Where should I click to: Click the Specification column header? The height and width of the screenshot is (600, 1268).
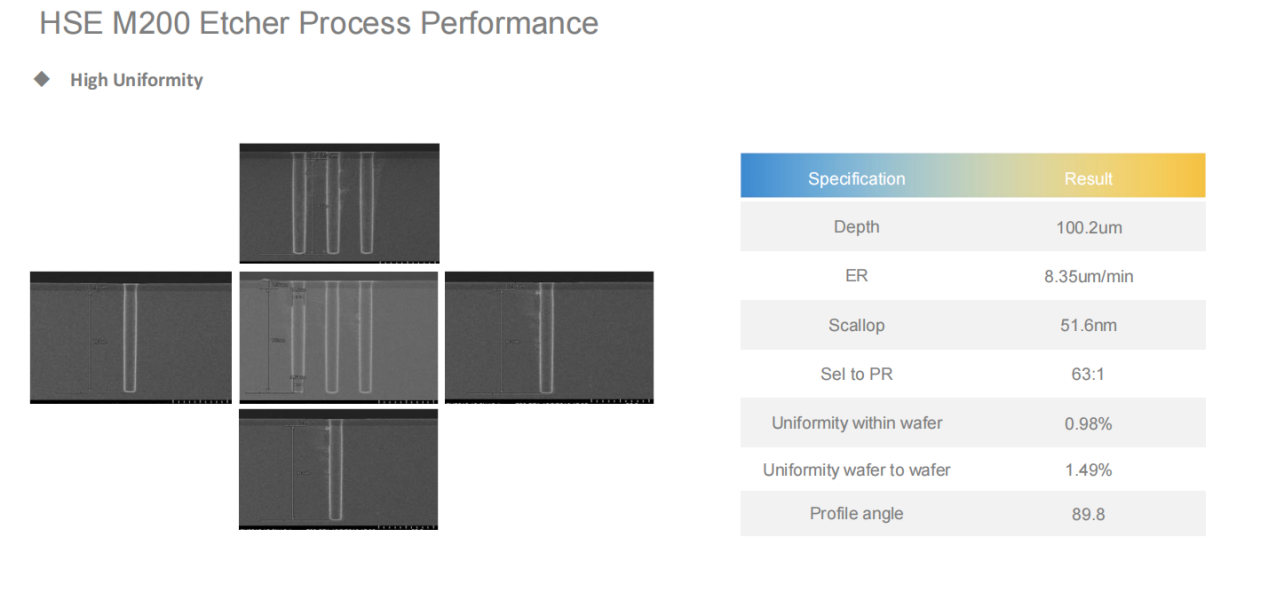(856, 179)
